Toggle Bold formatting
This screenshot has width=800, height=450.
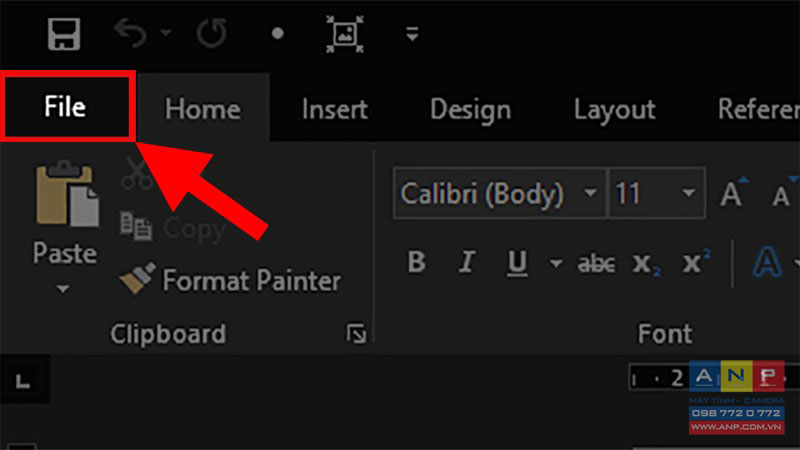[x=416, y=262]
